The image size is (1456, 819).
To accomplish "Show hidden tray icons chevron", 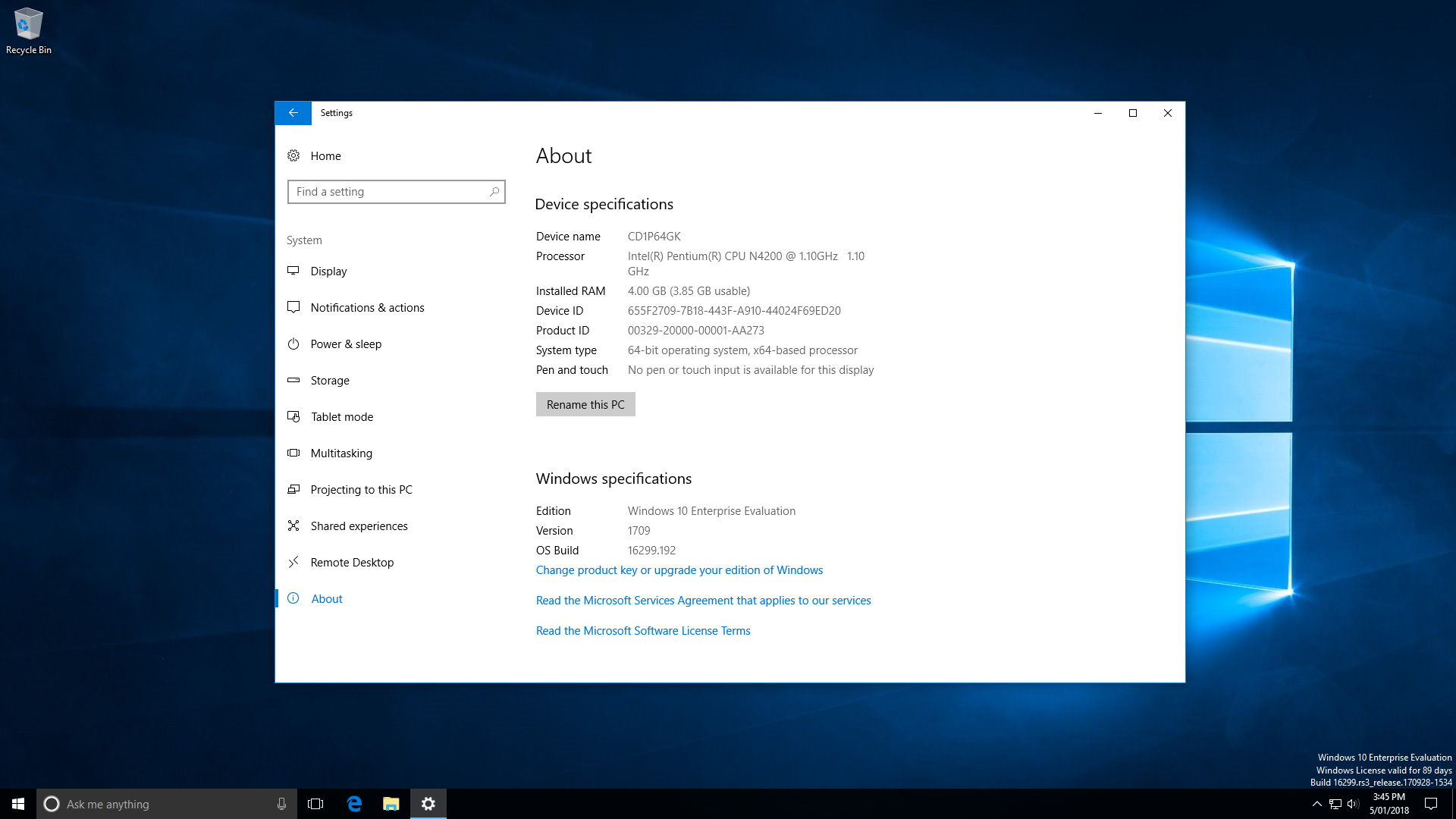I will (x=1317, y=804).
